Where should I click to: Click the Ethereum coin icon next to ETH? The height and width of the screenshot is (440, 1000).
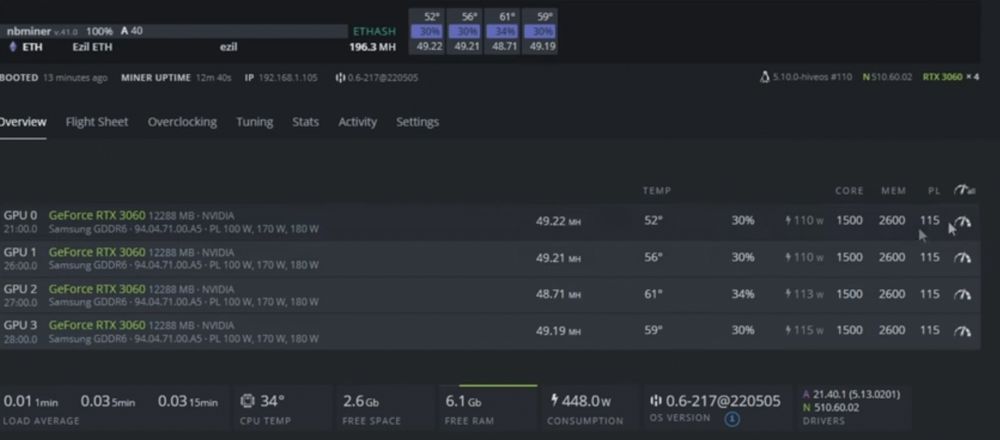12,47
